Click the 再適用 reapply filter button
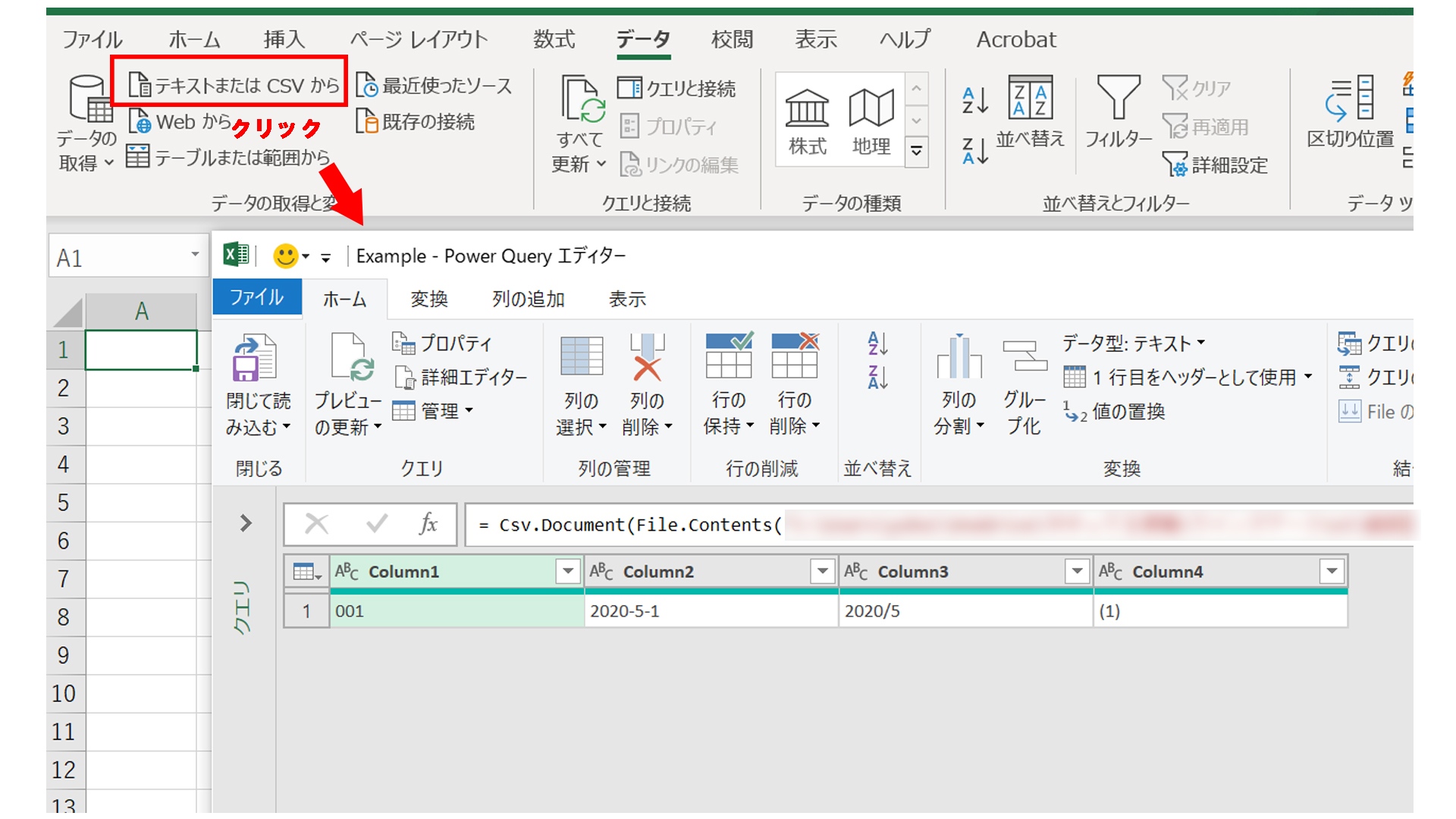Screen dimensions: 1456x819 coord(1205,127)
